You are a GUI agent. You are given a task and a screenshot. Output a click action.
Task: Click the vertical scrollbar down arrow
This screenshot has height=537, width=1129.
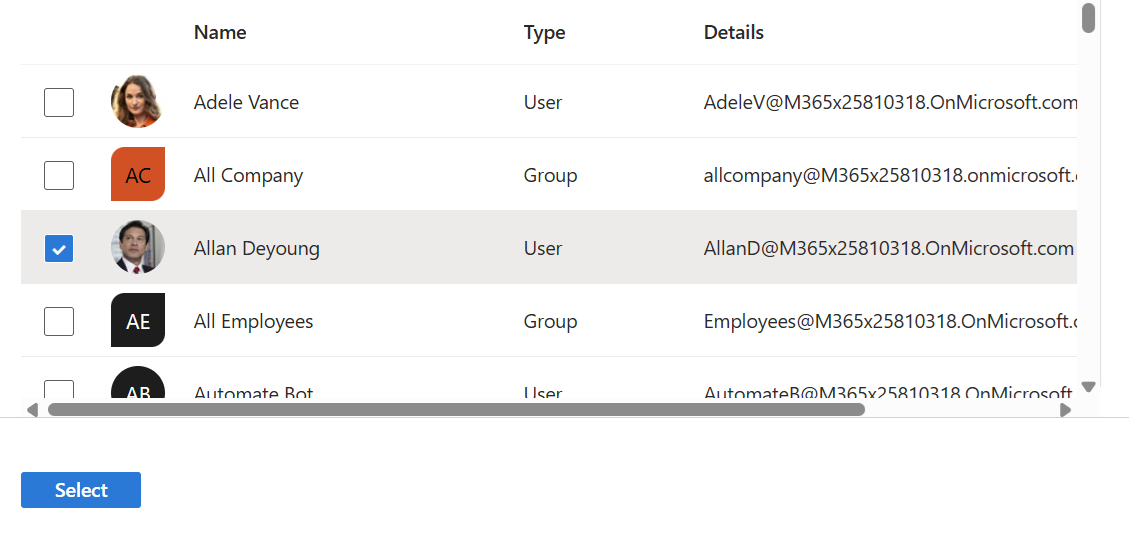(1089, 387)
